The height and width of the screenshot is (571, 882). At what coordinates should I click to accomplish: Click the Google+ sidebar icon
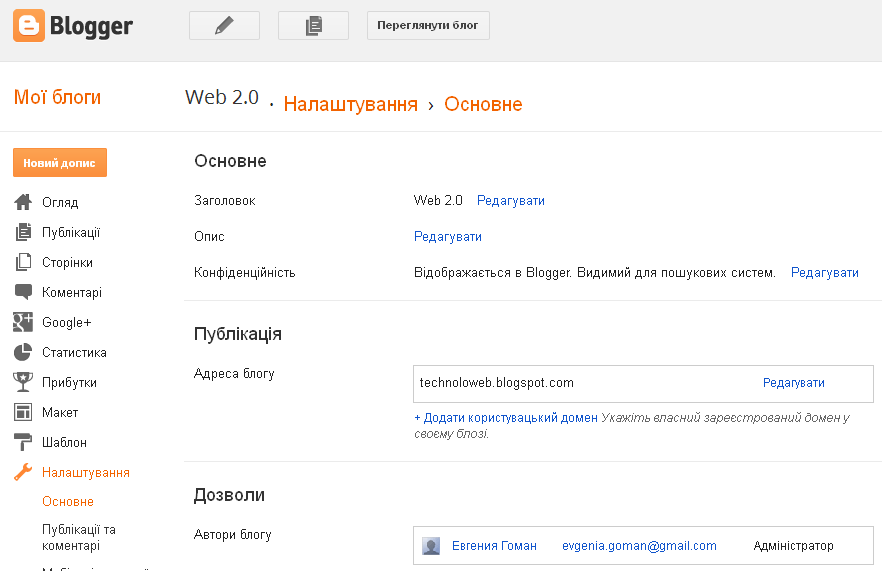click(23, 322)
